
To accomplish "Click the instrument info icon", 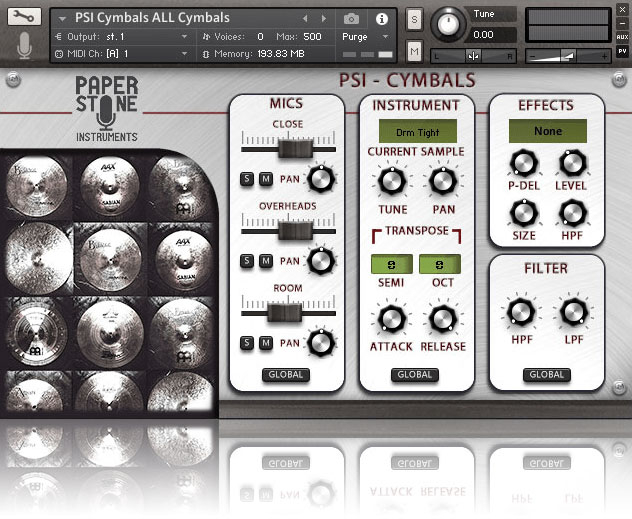I will point(381,18).
